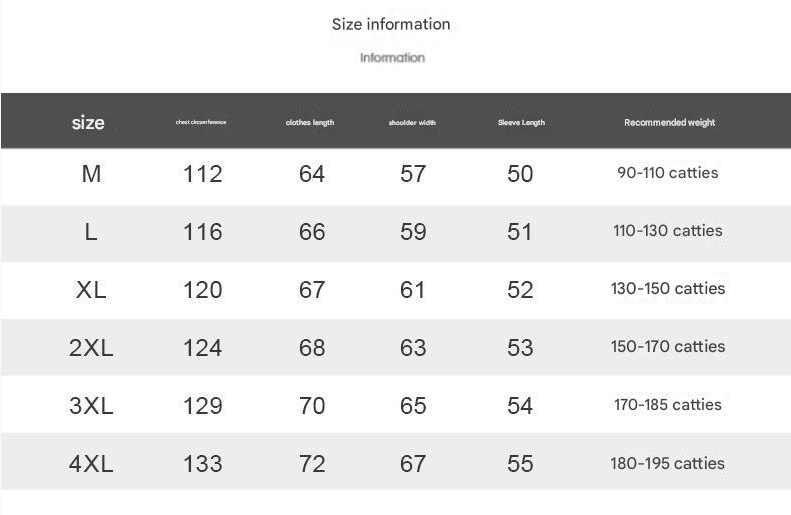Click the "size" column header
791x515 pixels.
coord(88,123)
